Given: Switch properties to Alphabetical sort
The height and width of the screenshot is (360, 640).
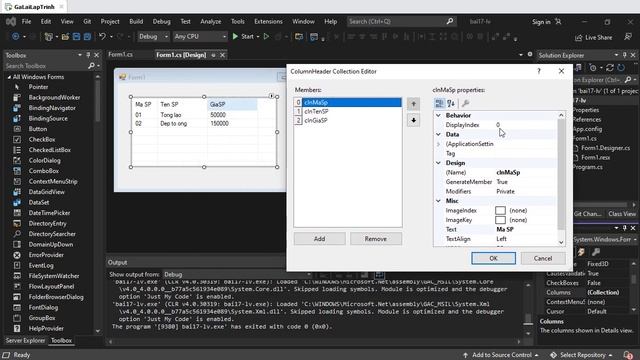Looking at the screenshot, I should click(451, 103).
